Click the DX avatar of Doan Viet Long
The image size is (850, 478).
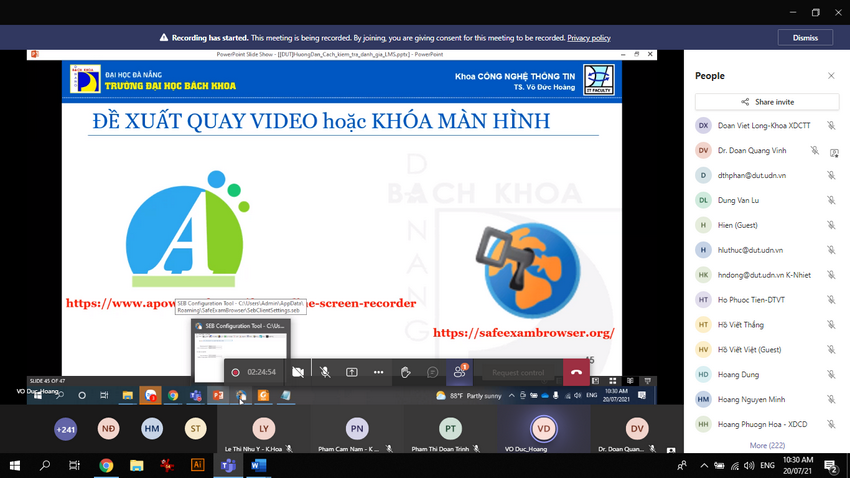[703, 125]
